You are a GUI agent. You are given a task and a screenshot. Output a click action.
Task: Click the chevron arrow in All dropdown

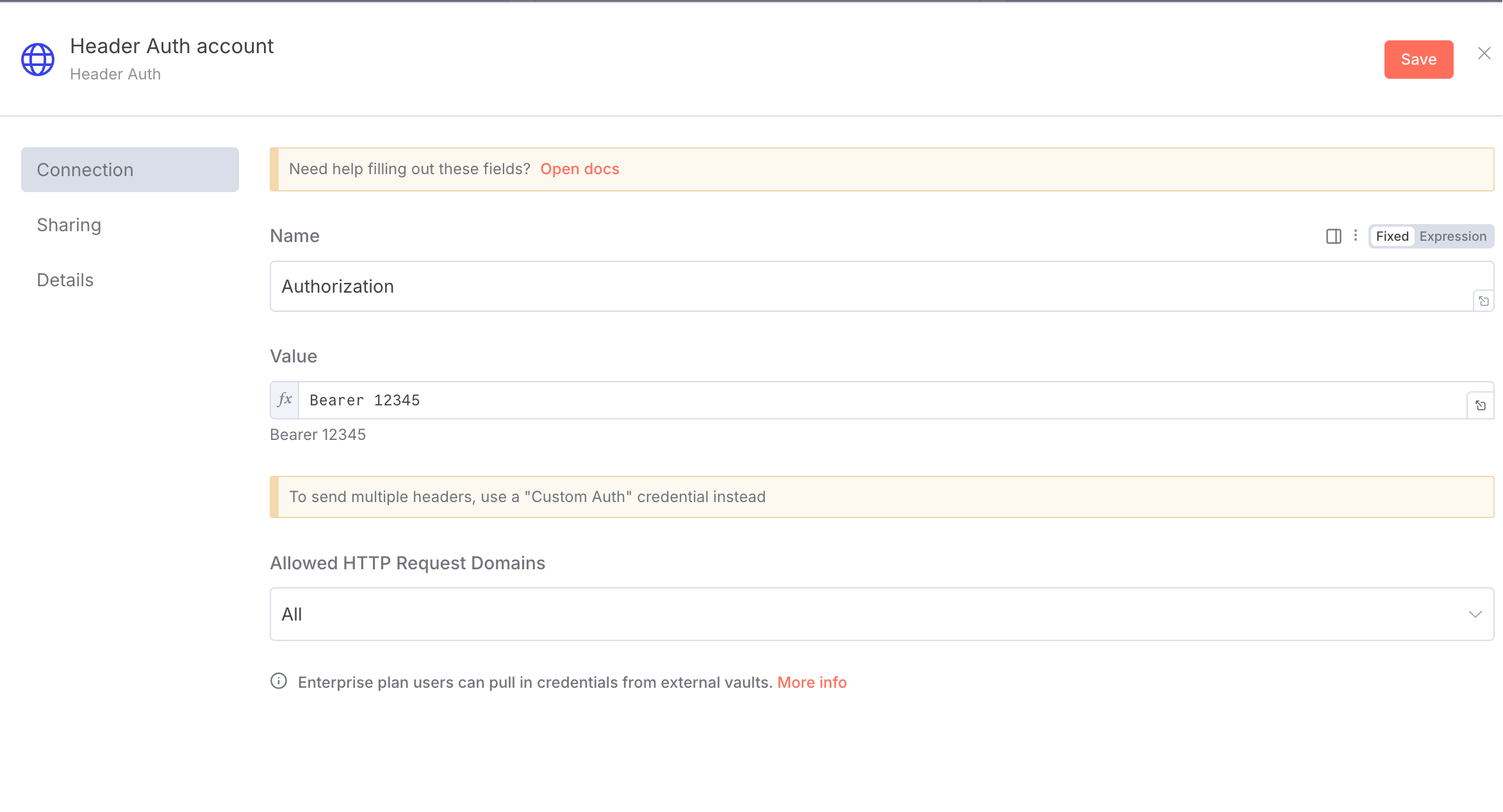1475,614
